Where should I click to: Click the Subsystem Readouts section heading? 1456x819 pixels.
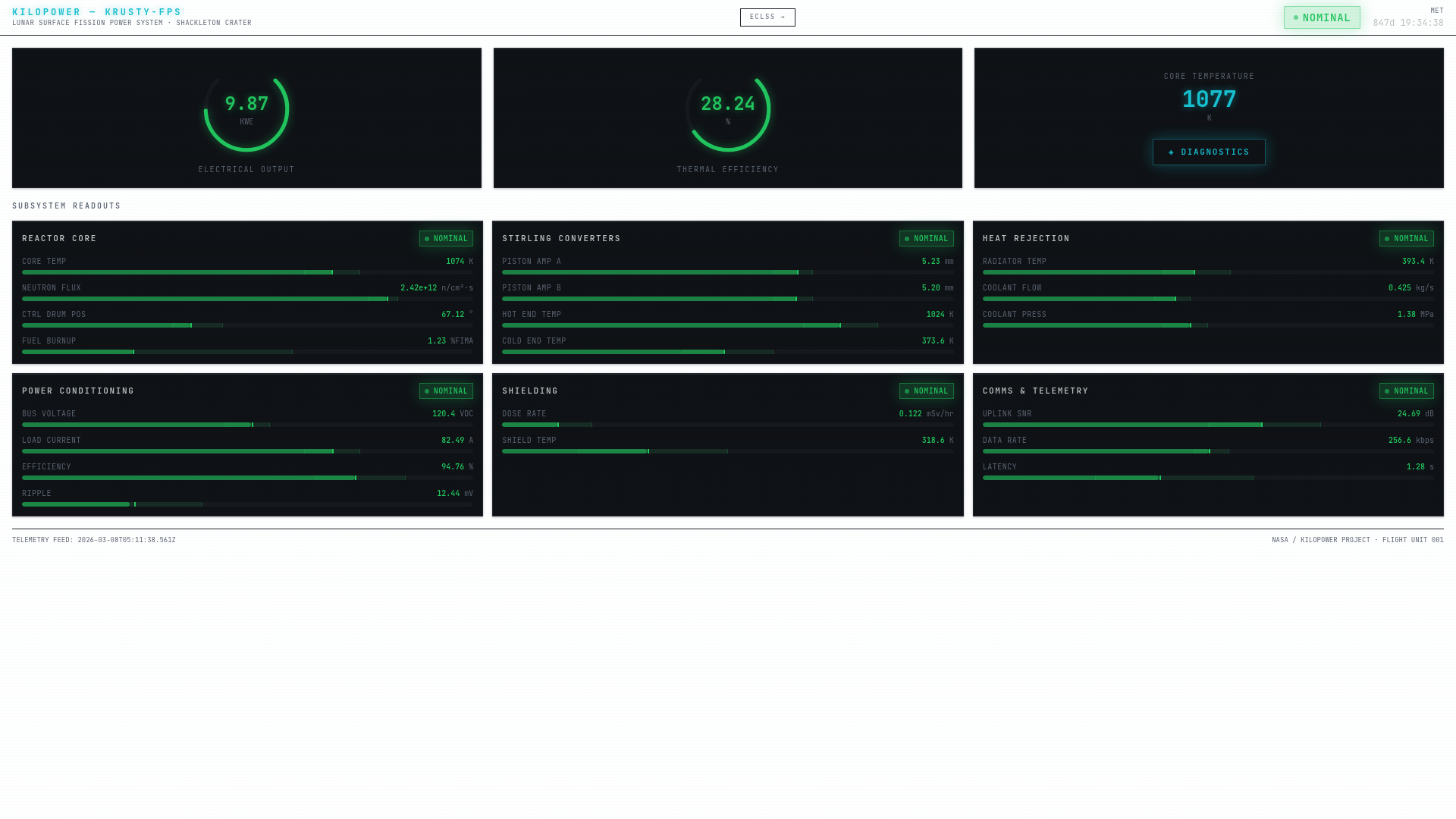point(67,206)
